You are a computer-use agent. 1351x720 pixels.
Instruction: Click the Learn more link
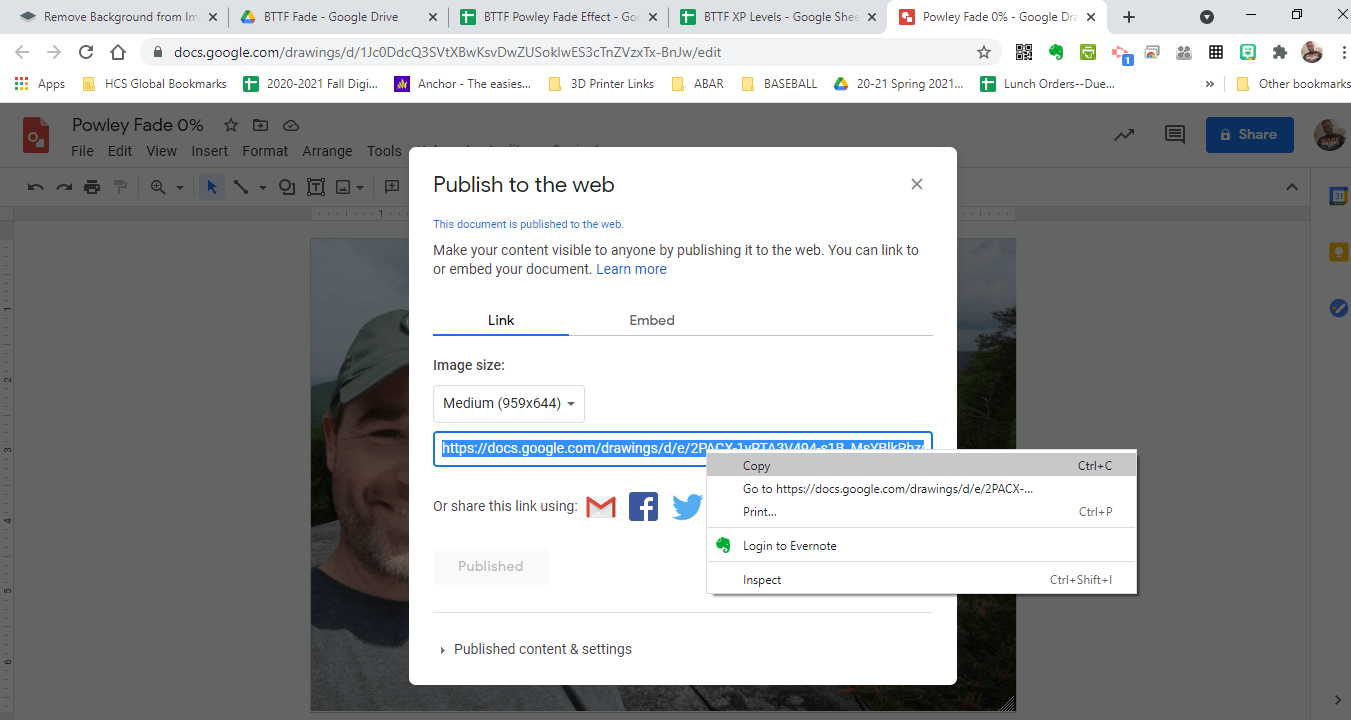[x=631, y=268]
